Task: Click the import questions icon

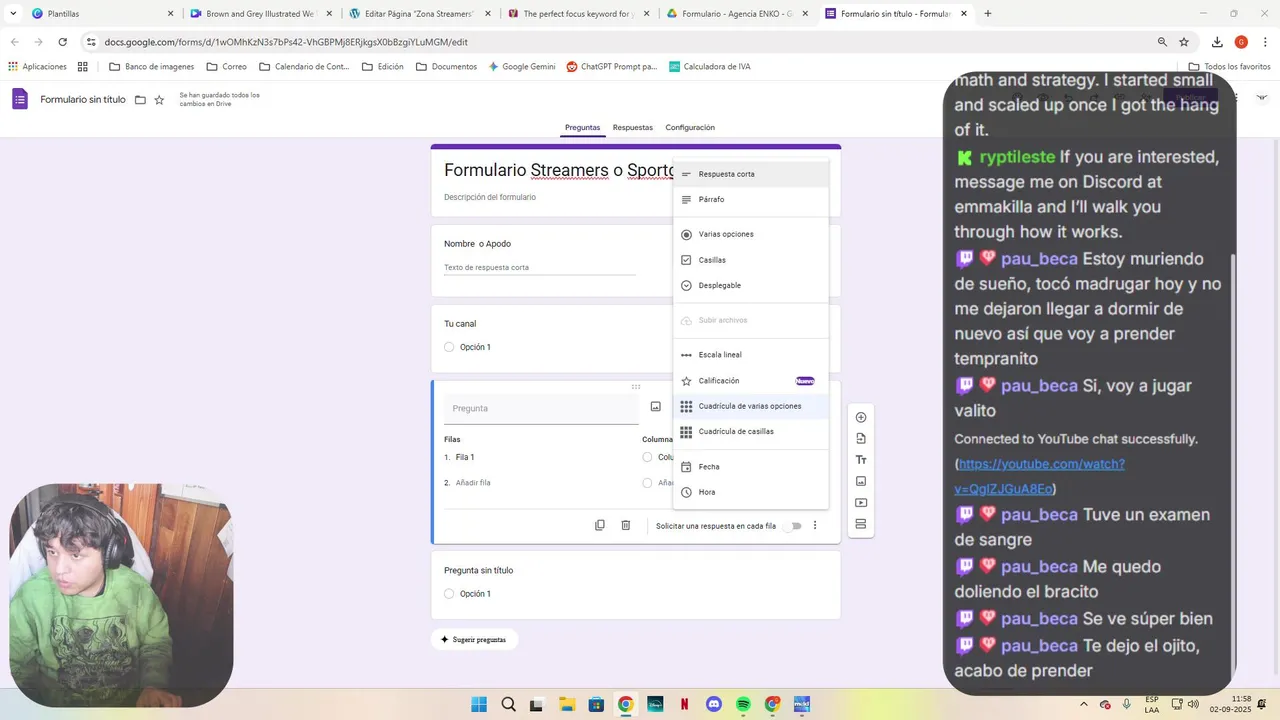Action: (x=861, y=439)
